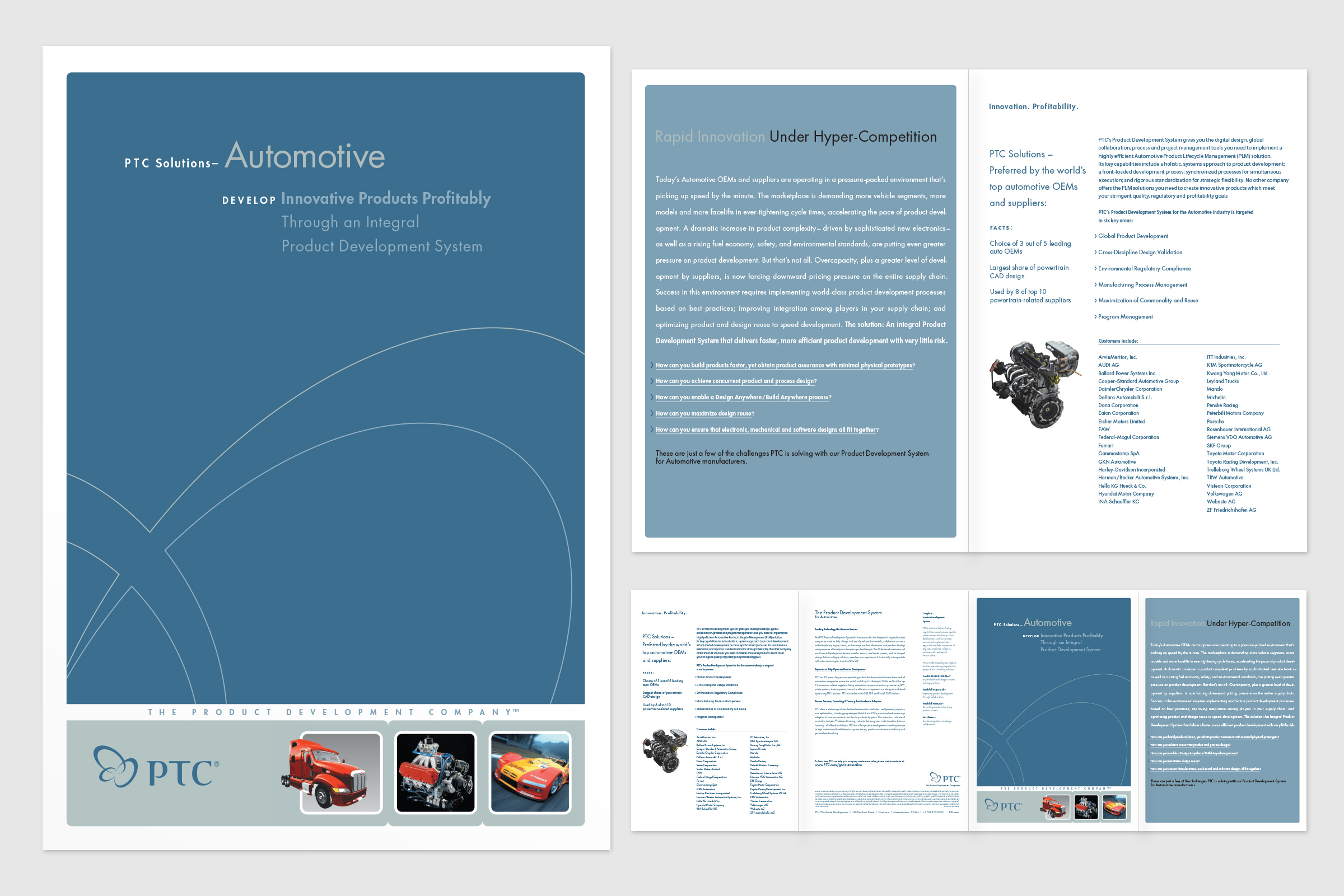Click the yellow race car image on large cover

[530, 772]
